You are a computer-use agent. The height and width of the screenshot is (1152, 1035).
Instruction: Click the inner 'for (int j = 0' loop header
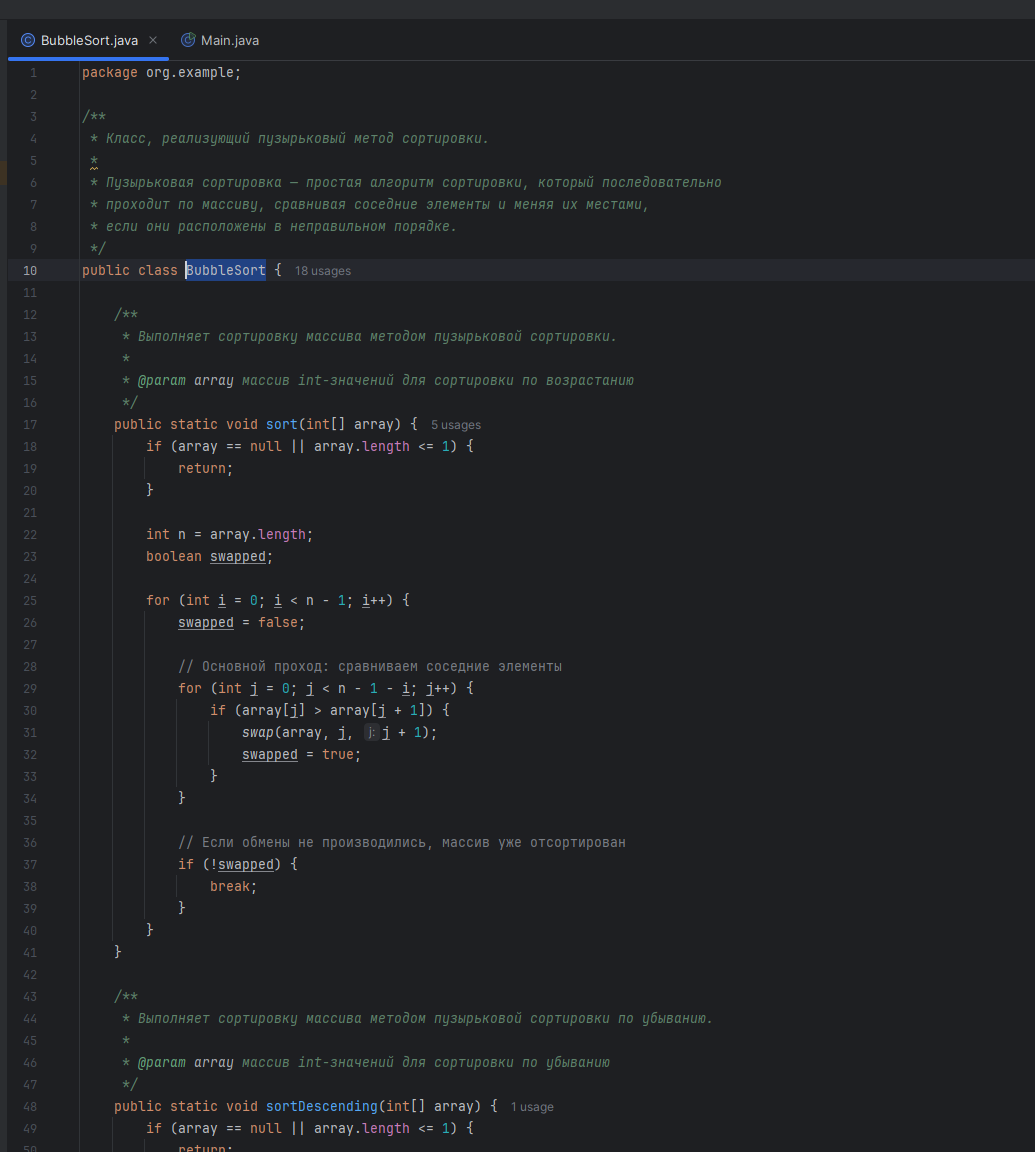tap(325, 688)
